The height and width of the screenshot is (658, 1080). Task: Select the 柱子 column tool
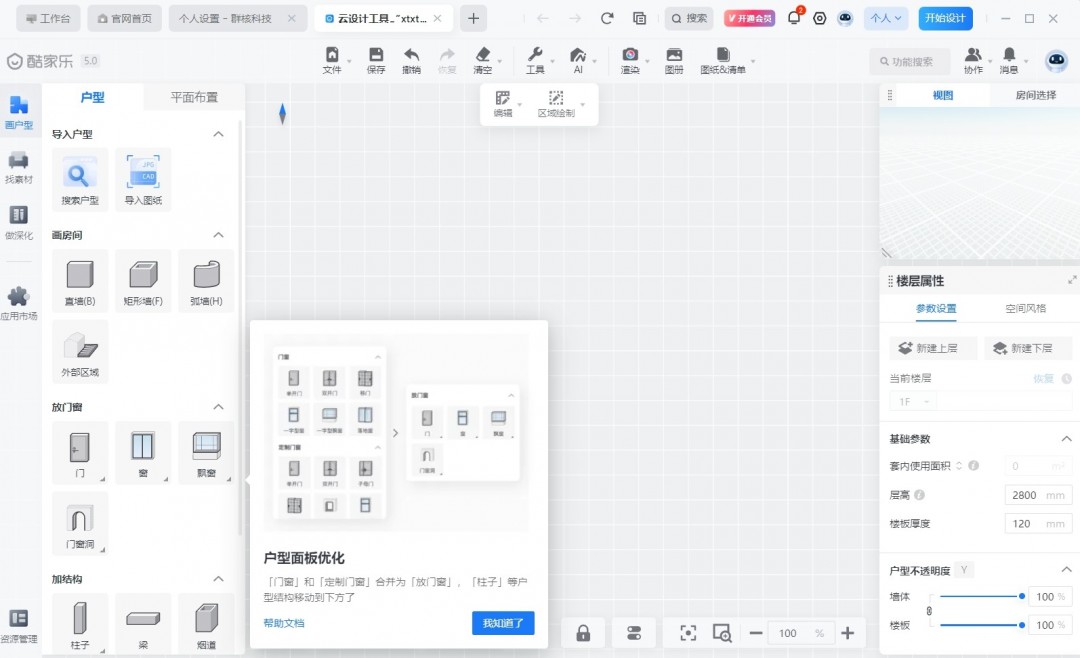pyautogui.click(x=80, y=624)
